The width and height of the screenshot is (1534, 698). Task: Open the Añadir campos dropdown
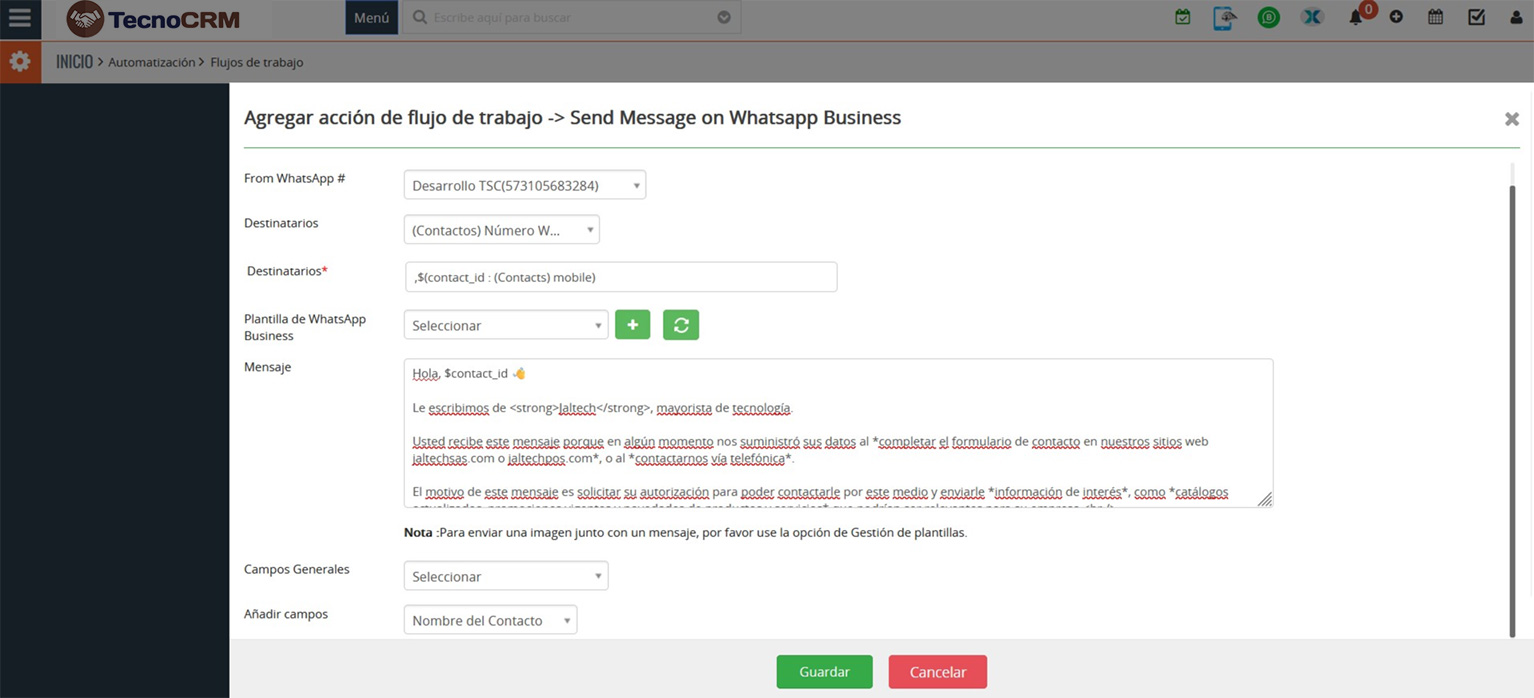click(x=490, y=620)
